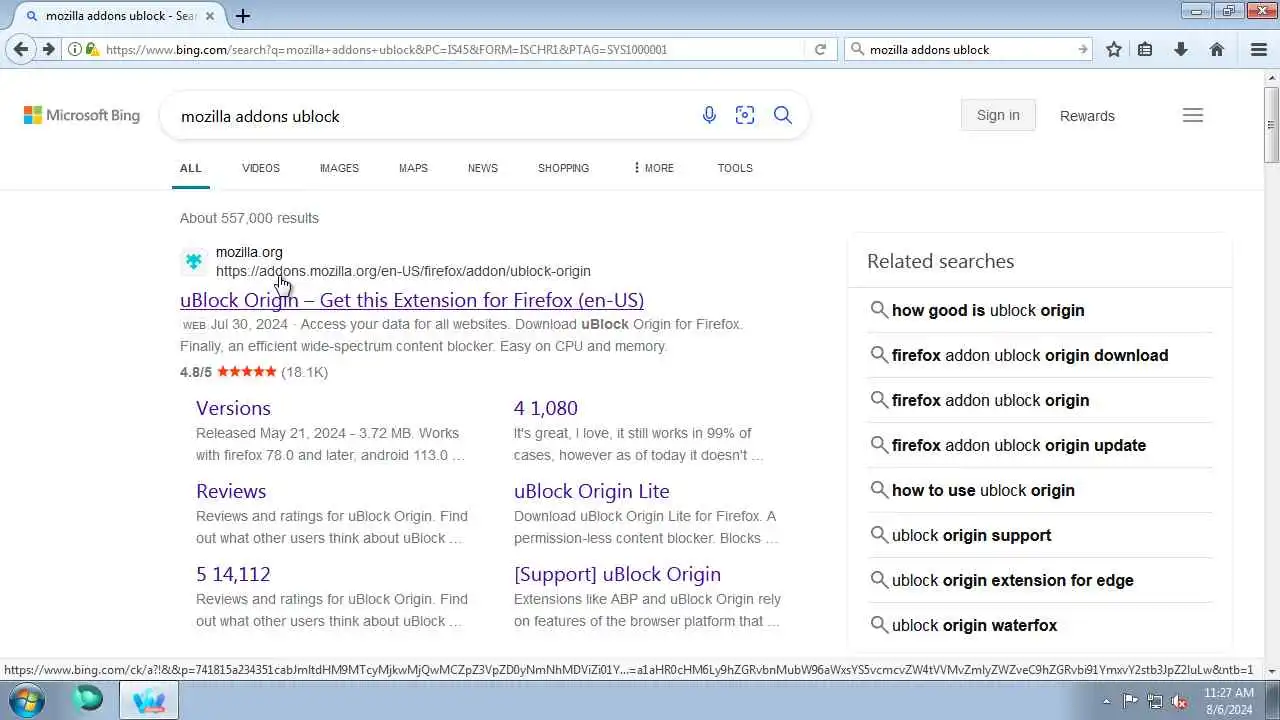
Task: Switch to the IMAGES tab
Action: point(339,168)
